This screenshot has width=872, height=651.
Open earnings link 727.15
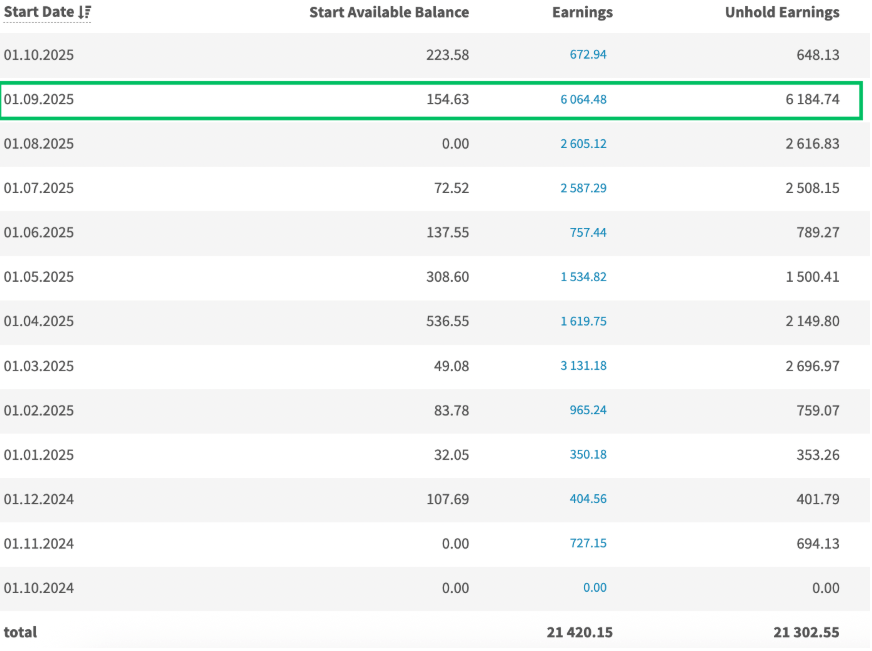coord(587,544)
